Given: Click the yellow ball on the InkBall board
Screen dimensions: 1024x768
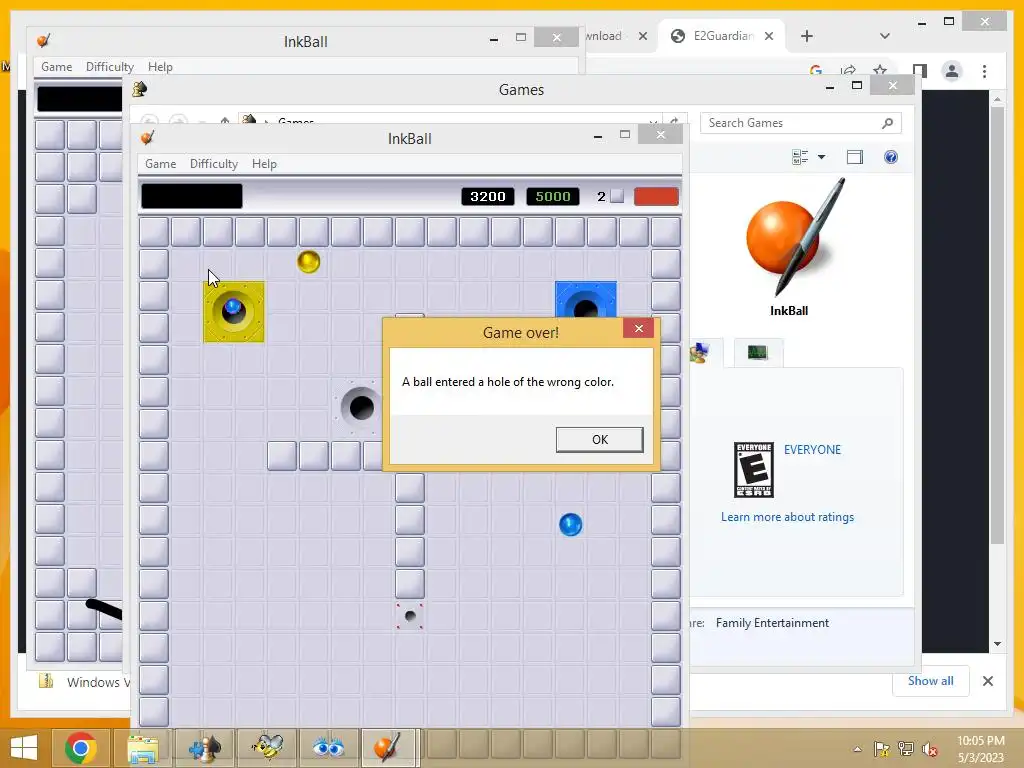Looking at the screenshot, I should coord(308,262).
